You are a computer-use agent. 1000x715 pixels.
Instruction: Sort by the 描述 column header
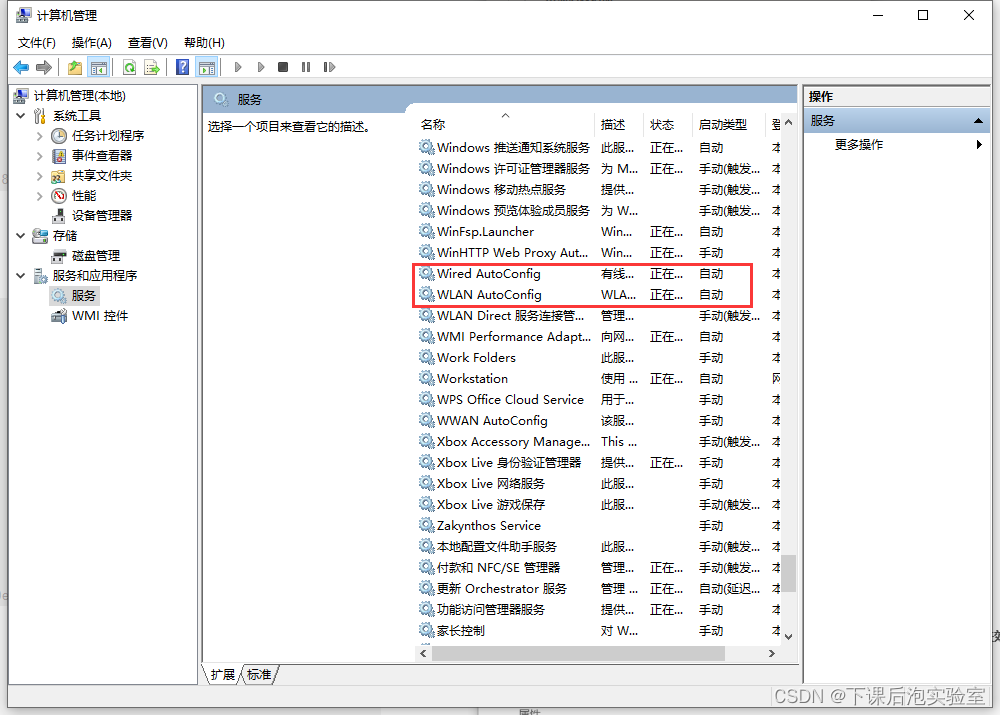[620, 124]
